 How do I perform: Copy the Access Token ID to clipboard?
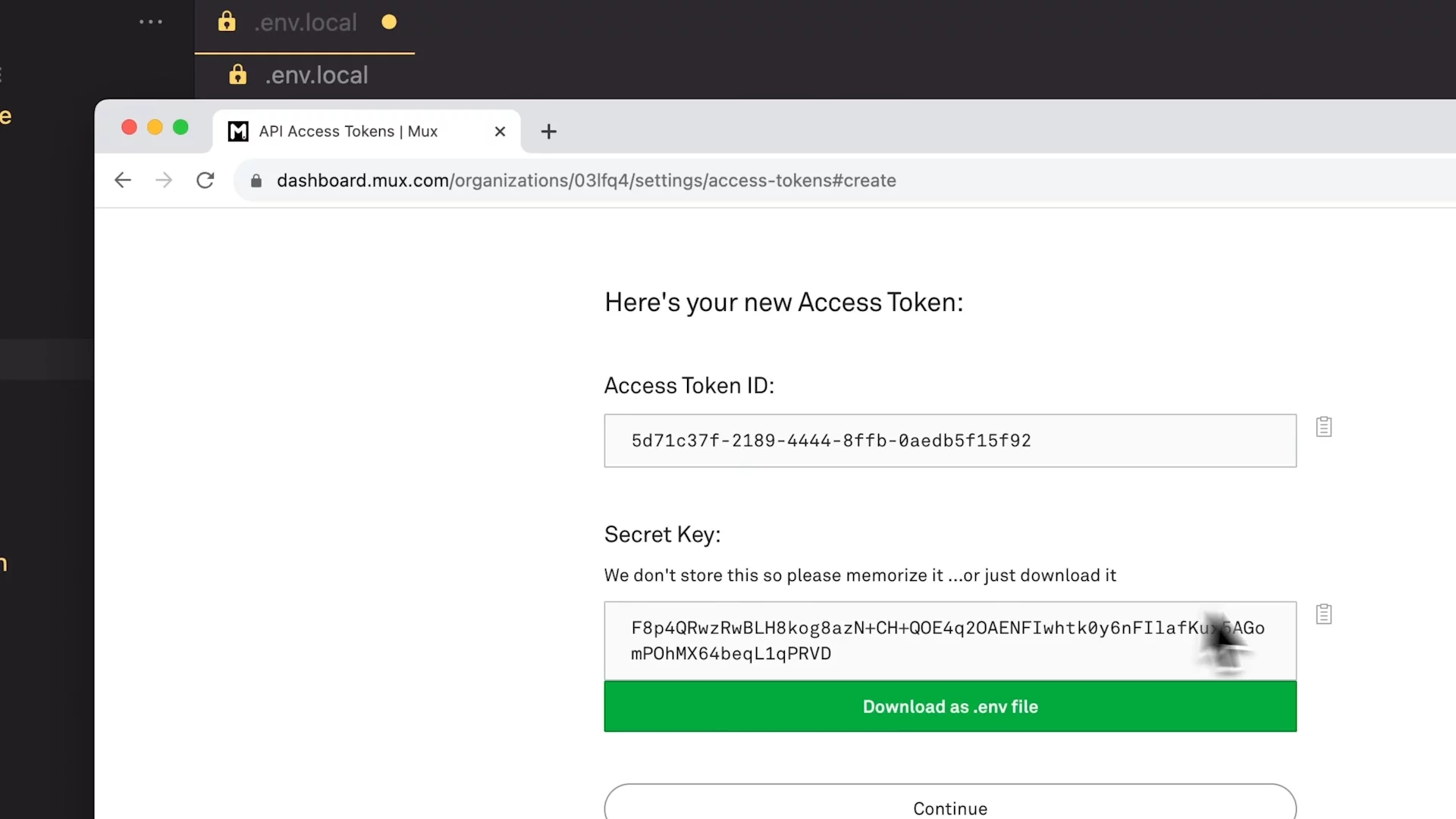click(1323, 427)
